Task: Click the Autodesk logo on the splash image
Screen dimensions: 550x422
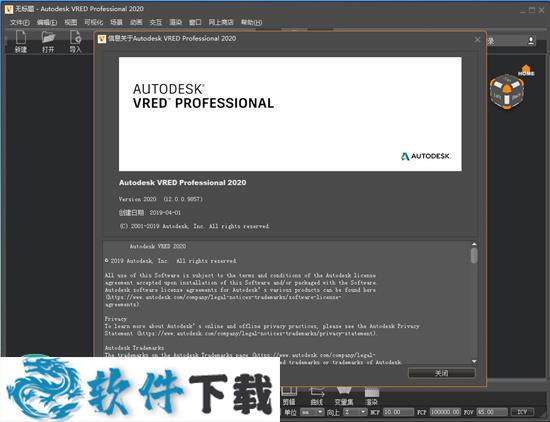Action: coord(425,156)
